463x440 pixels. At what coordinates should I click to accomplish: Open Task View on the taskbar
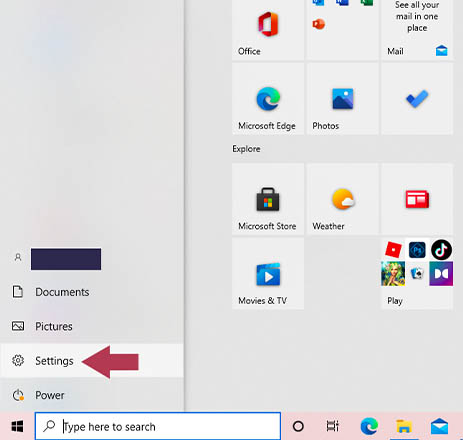(x=332, y=426)
